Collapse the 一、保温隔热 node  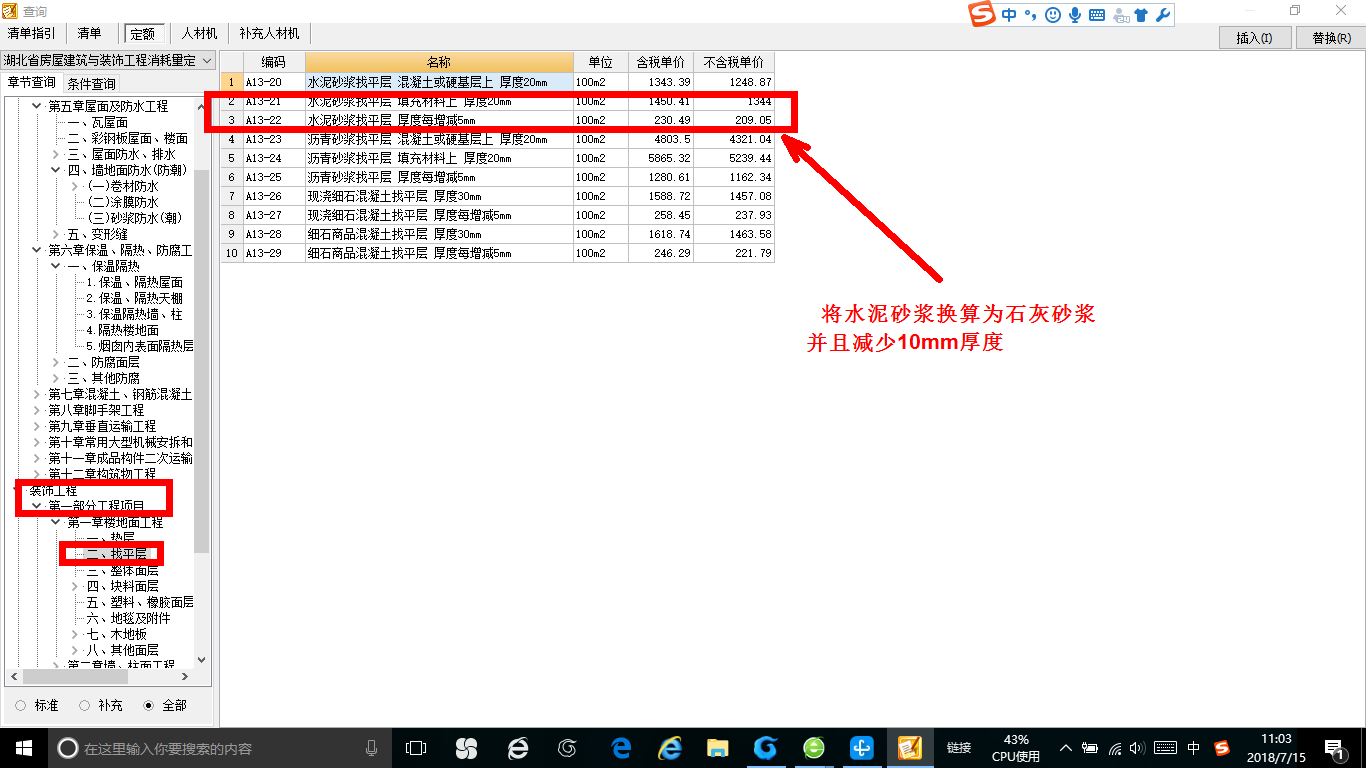coord(56,266)
